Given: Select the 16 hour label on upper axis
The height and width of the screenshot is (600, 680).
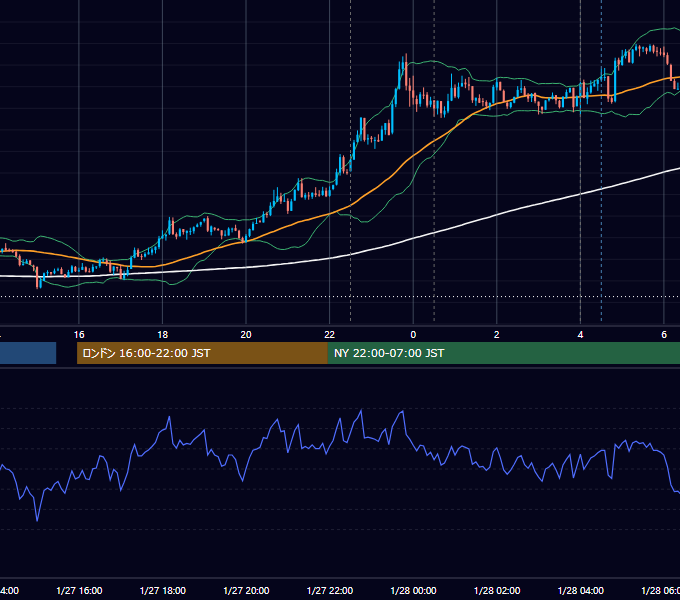Looking at the screenshot, I should click(79, 335).
